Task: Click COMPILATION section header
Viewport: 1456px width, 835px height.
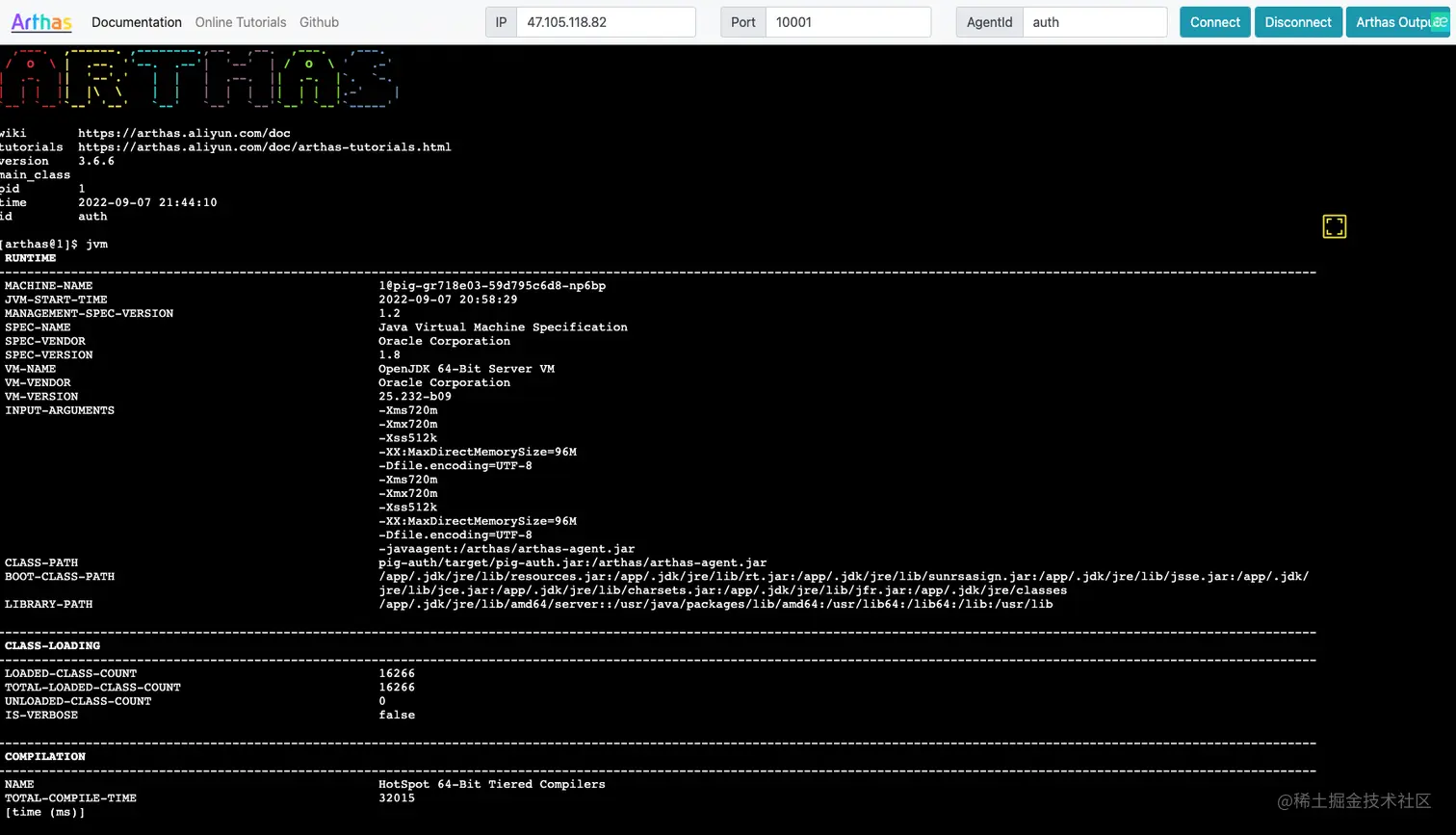Action: (45, 756)
